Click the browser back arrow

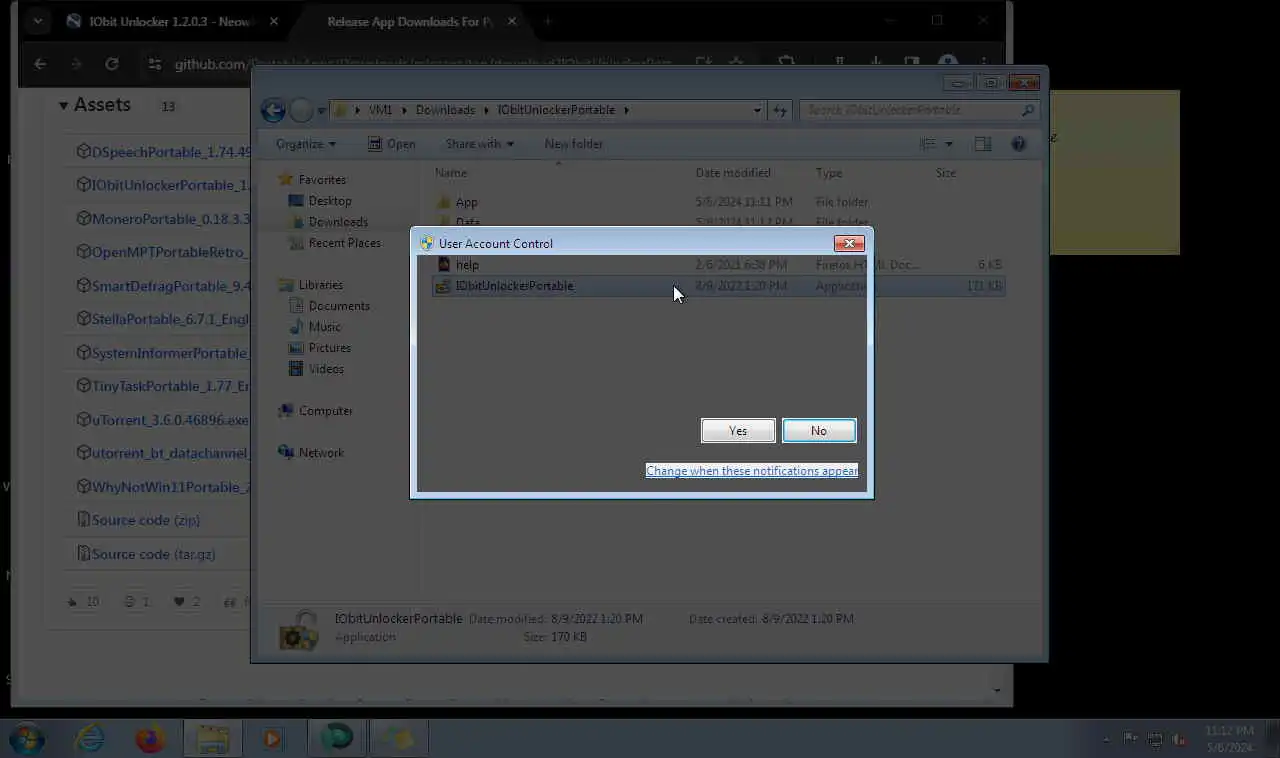click(x=40, y=64)
